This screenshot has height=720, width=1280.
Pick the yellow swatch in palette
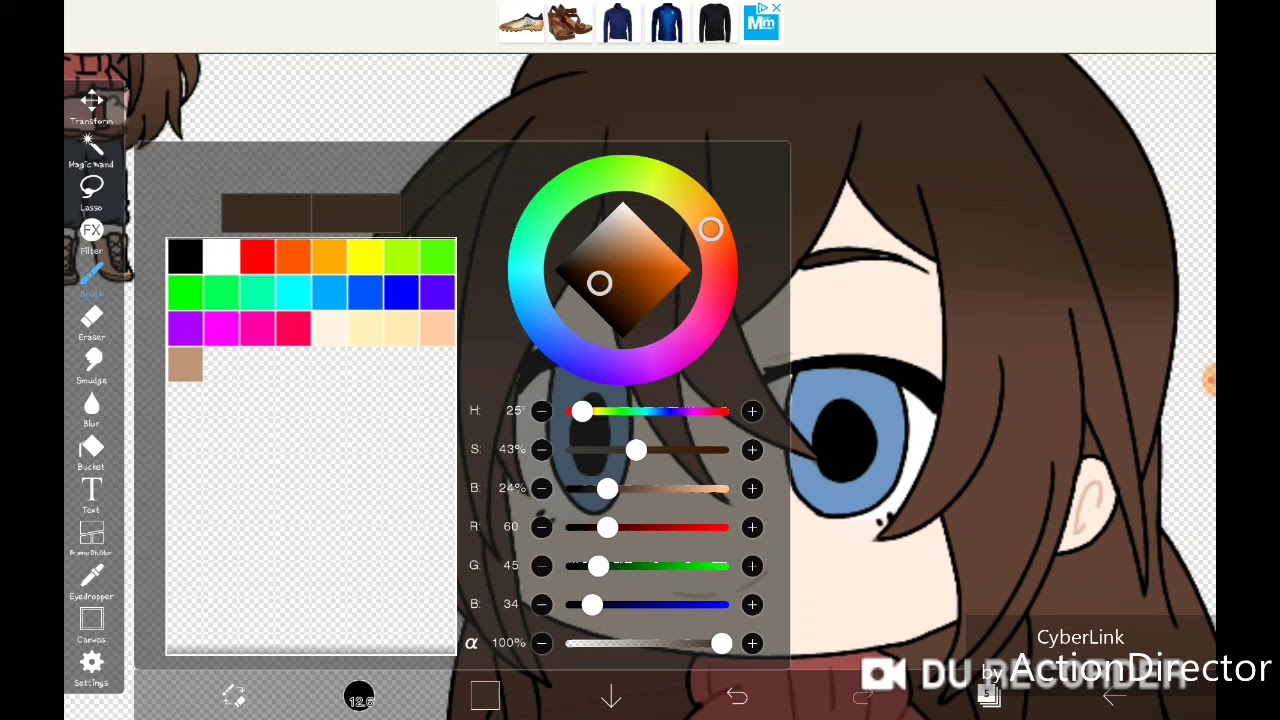click(365, 257)
